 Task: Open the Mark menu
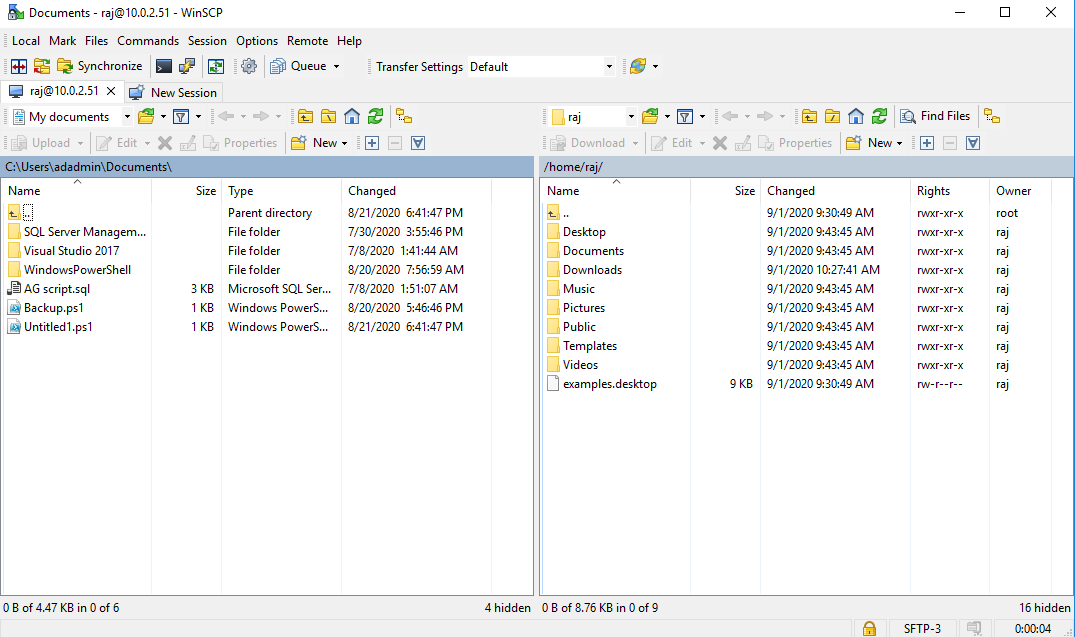click(62, 41)
